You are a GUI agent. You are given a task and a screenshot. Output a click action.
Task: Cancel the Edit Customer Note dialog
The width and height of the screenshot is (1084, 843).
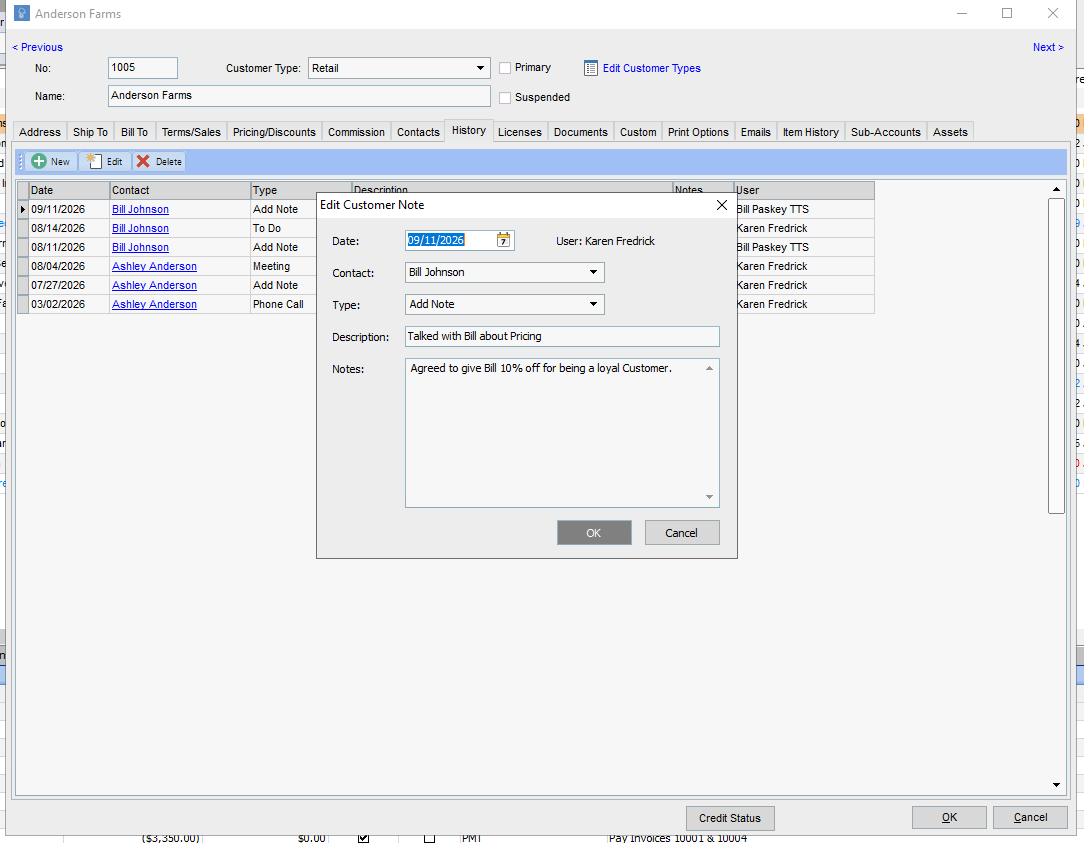pyautogui.click(x=682, y=532)
